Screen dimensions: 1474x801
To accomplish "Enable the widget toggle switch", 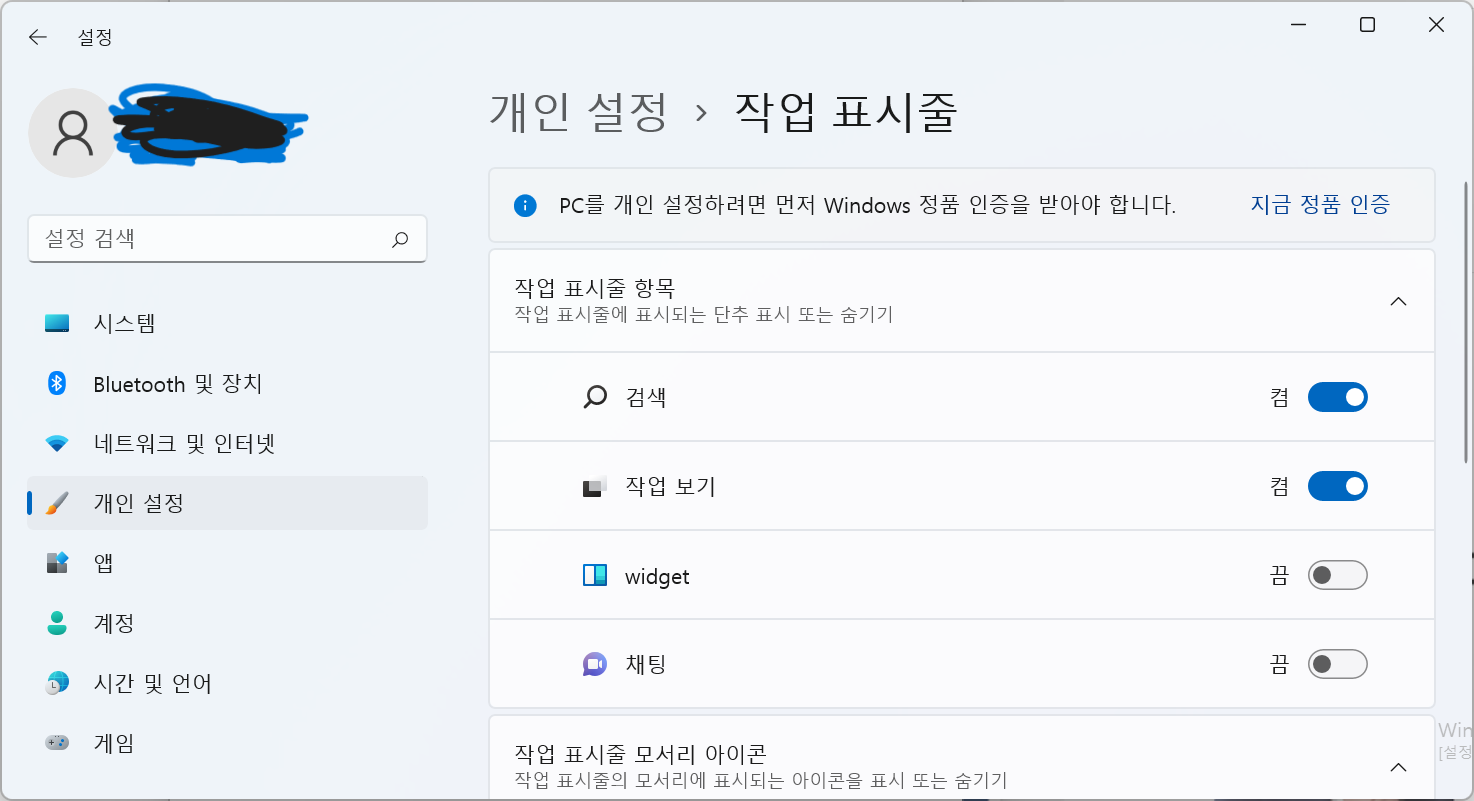I will click(1338, 575).
